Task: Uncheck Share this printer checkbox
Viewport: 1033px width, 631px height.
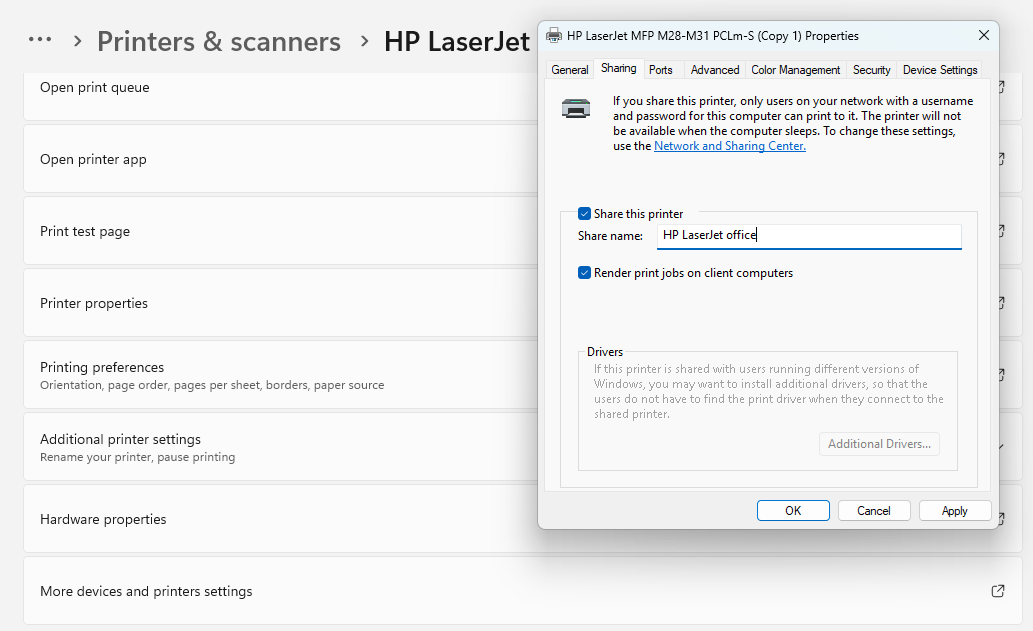Action: 584,213
